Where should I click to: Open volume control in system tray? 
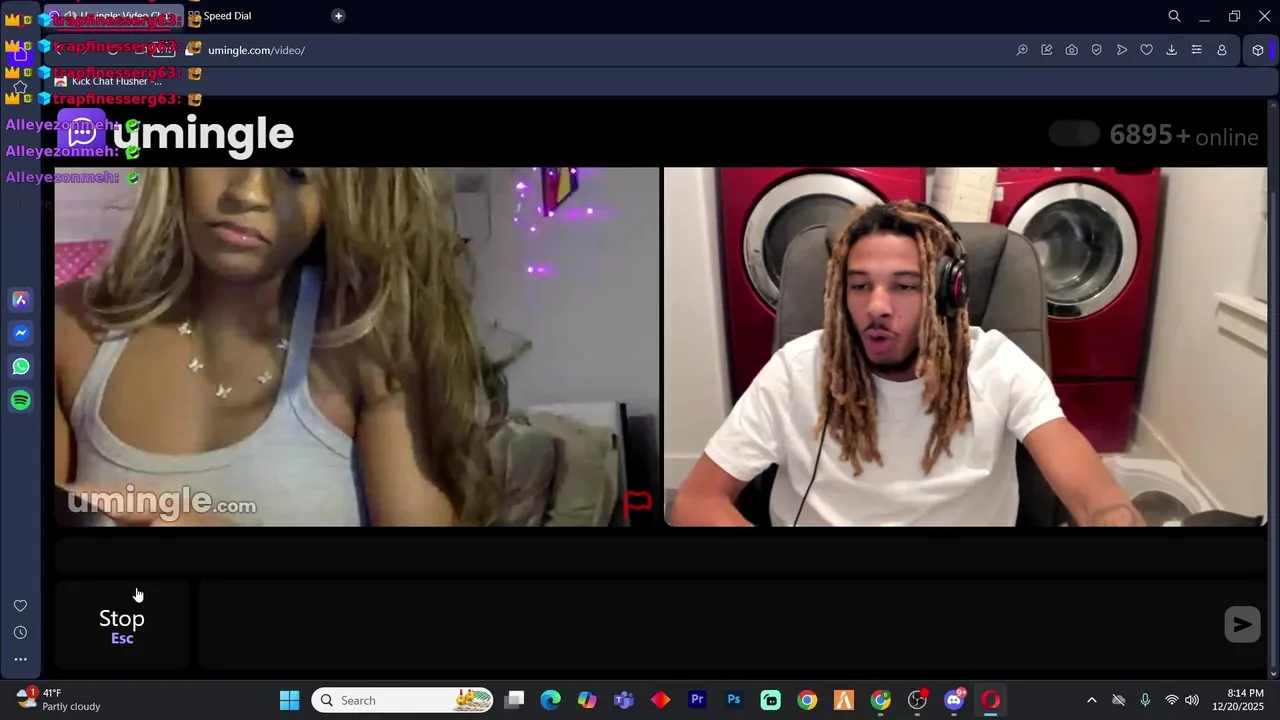click(1191, 700)
